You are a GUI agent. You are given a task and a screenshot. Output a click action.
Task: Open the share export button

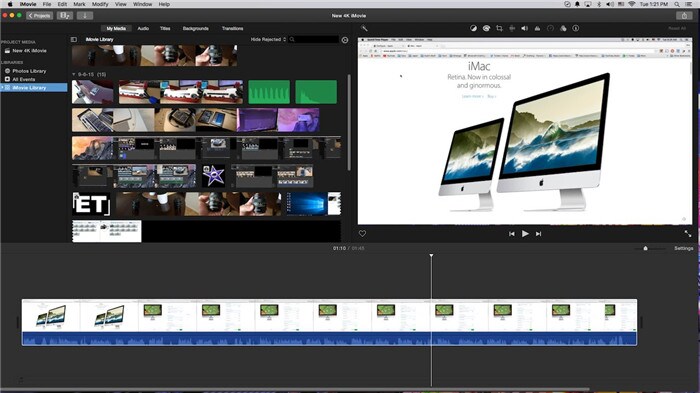(x=684, y=16)
